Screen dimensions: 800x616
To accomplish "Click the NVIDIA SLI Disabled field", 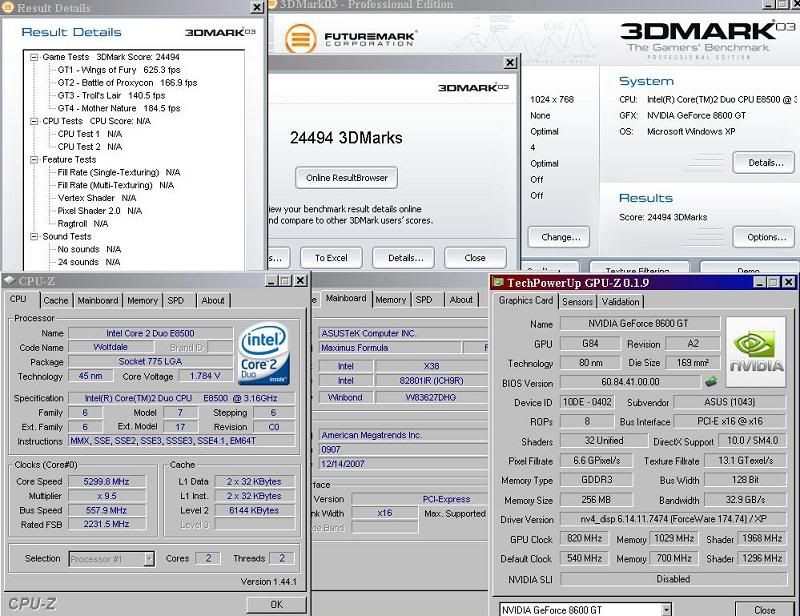I will coord(673,579).
